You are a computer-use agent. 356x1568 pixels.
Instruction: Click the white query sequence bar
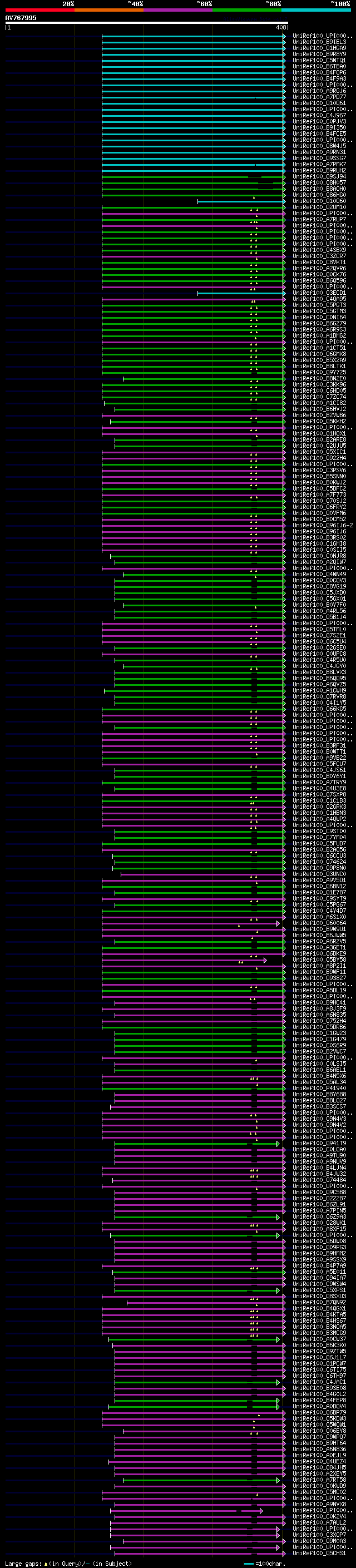(146, 22)
